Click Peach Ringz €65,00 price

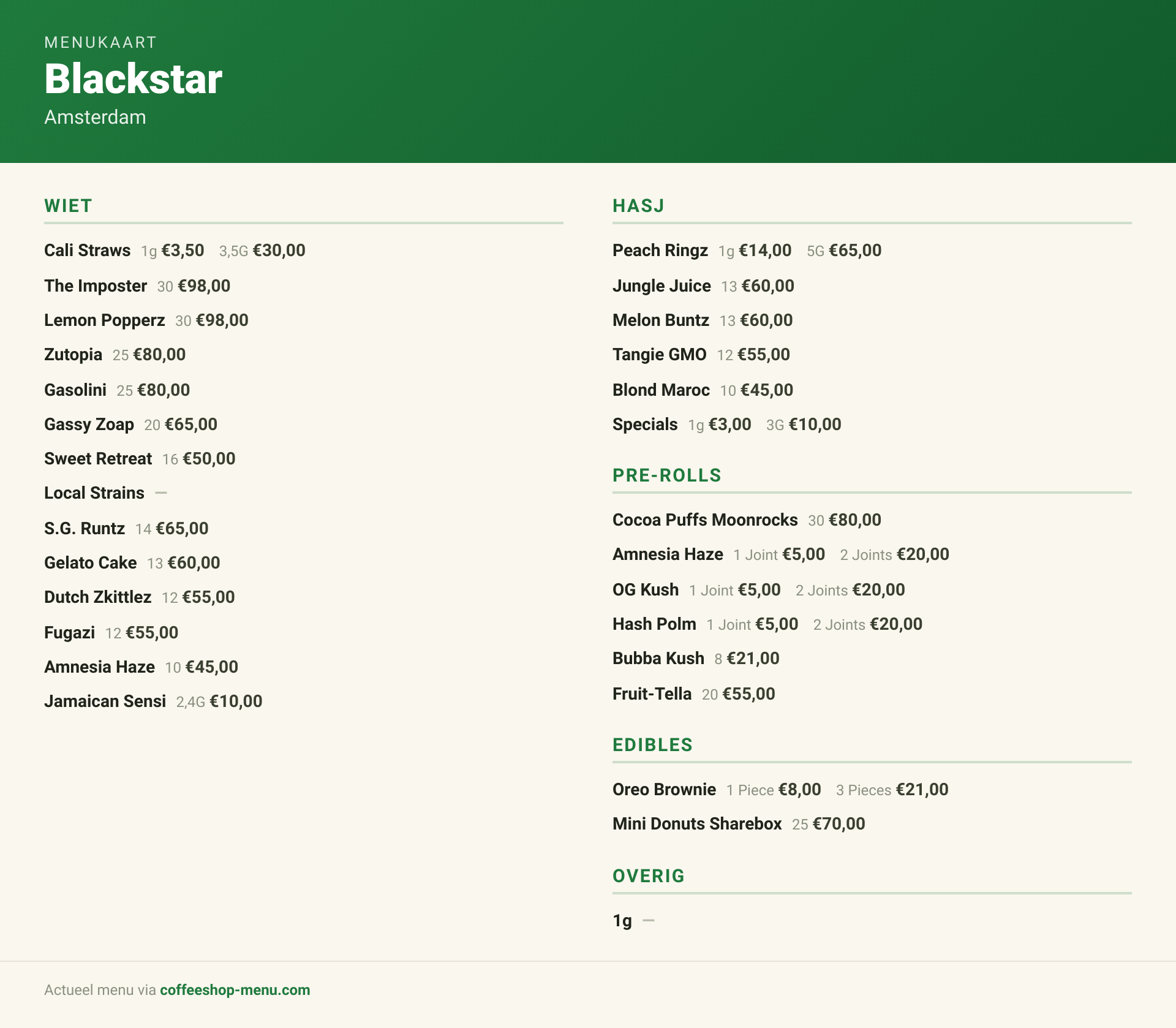tap(855, 251)
